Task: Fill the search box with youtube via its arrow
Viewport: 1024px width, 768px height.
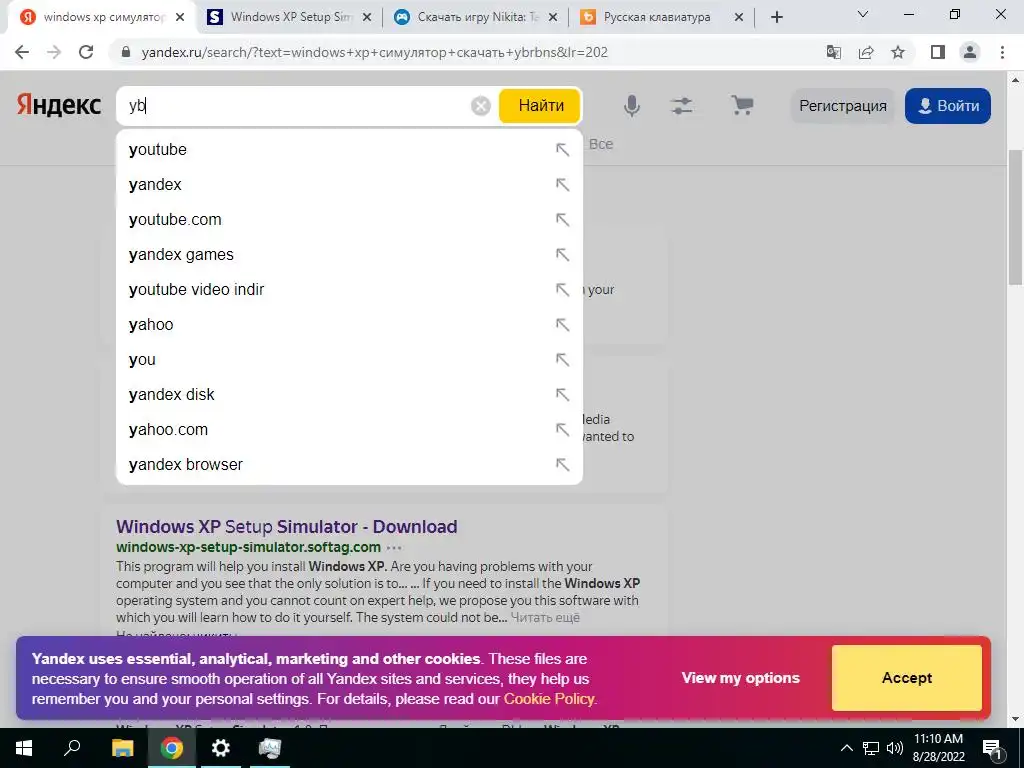Action: pyautogui.click(x=562, y=150)
